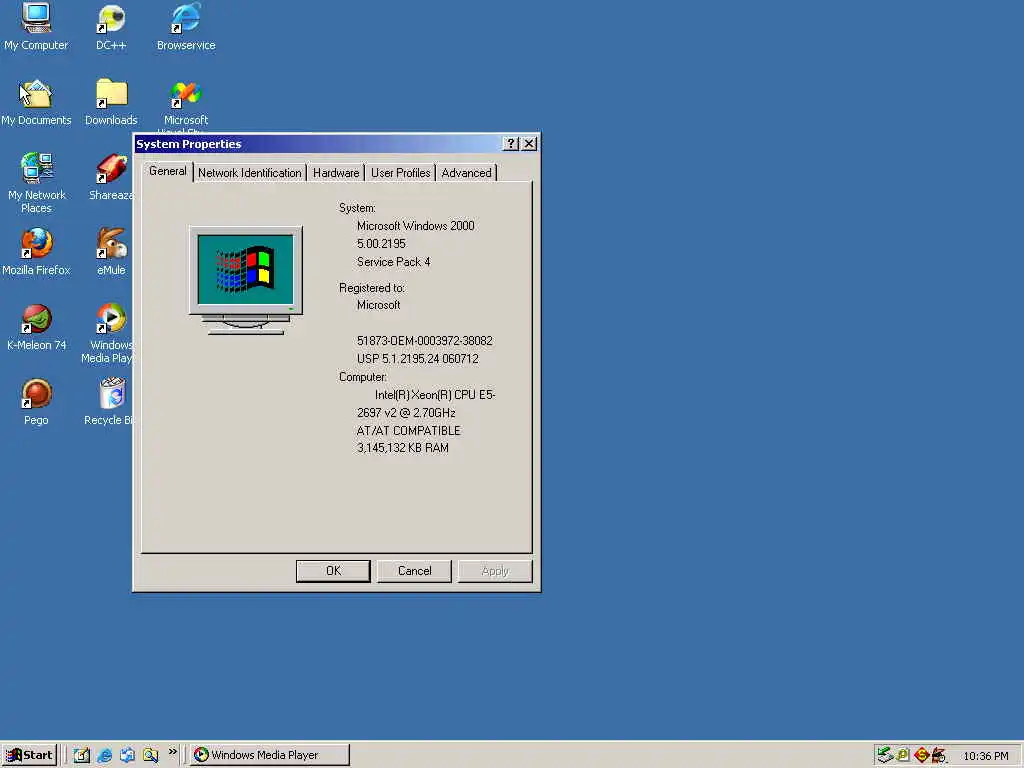Screen dimensions: 1024x768
Task: Click the Windows logo monitor image
Action: coord(246,280)
